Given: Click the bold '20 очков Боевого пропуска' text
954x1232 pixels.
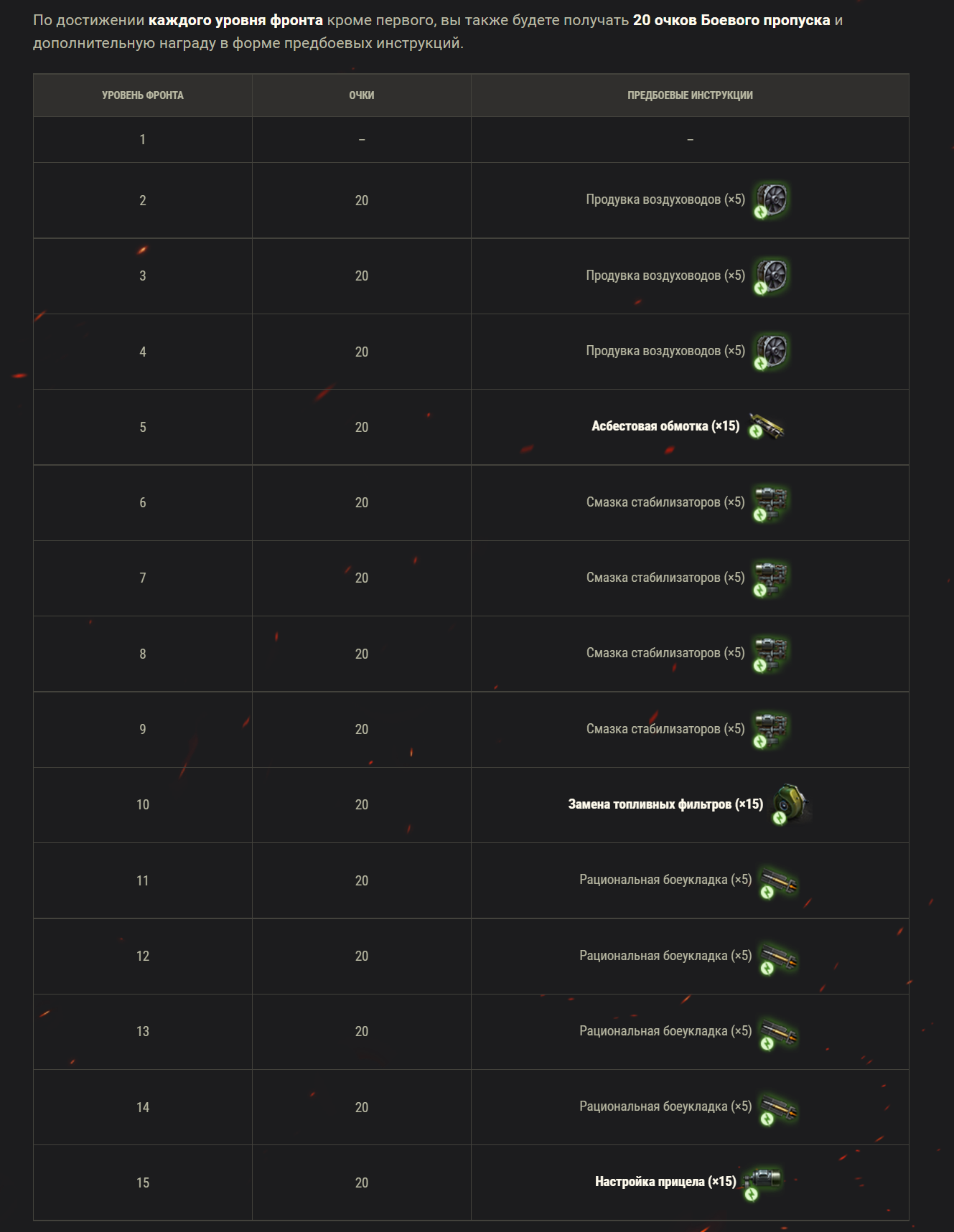Looking at the screenshot, I should [x=731, y=20].
